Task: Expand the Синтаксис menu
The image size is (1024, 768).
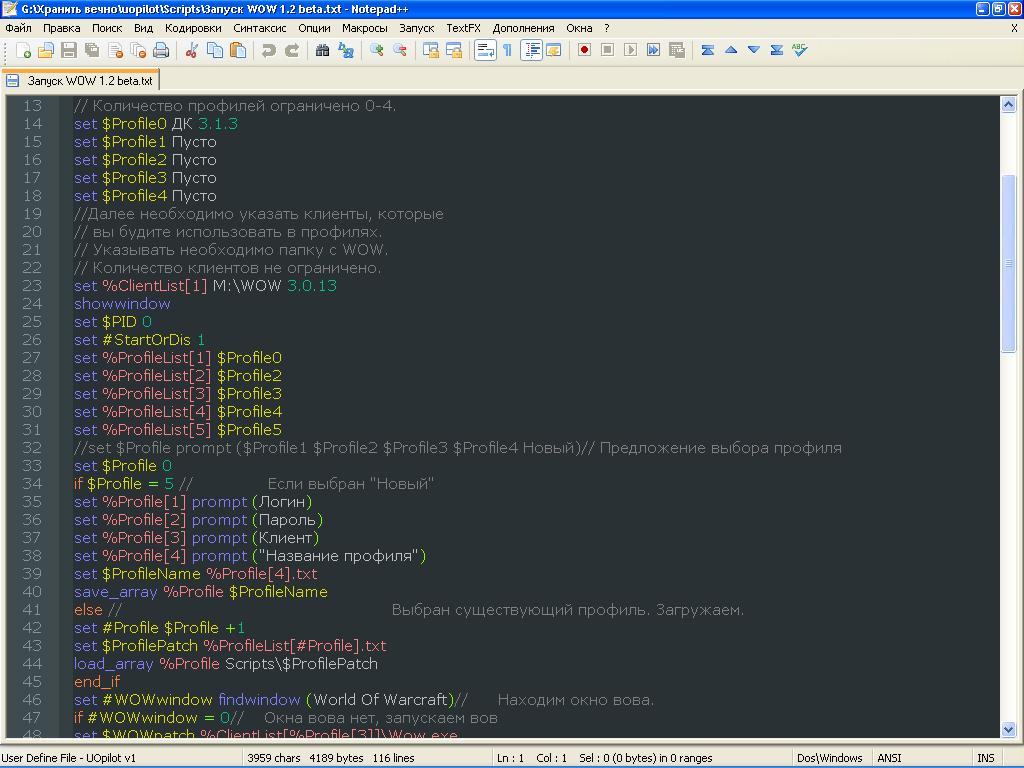Action: pos(260,28)
